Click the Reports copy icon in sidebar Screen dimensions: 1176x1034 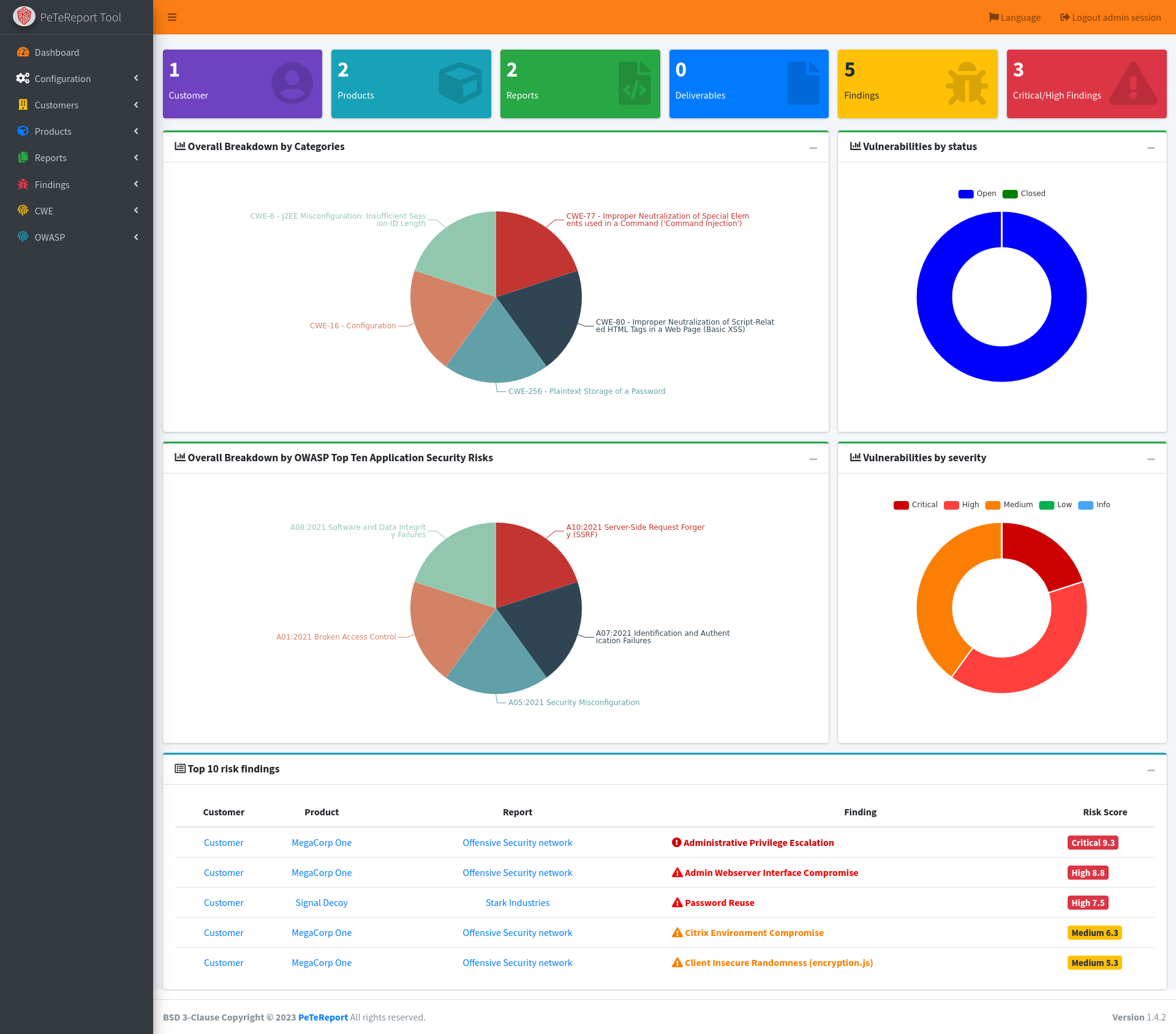coord(23,157)
